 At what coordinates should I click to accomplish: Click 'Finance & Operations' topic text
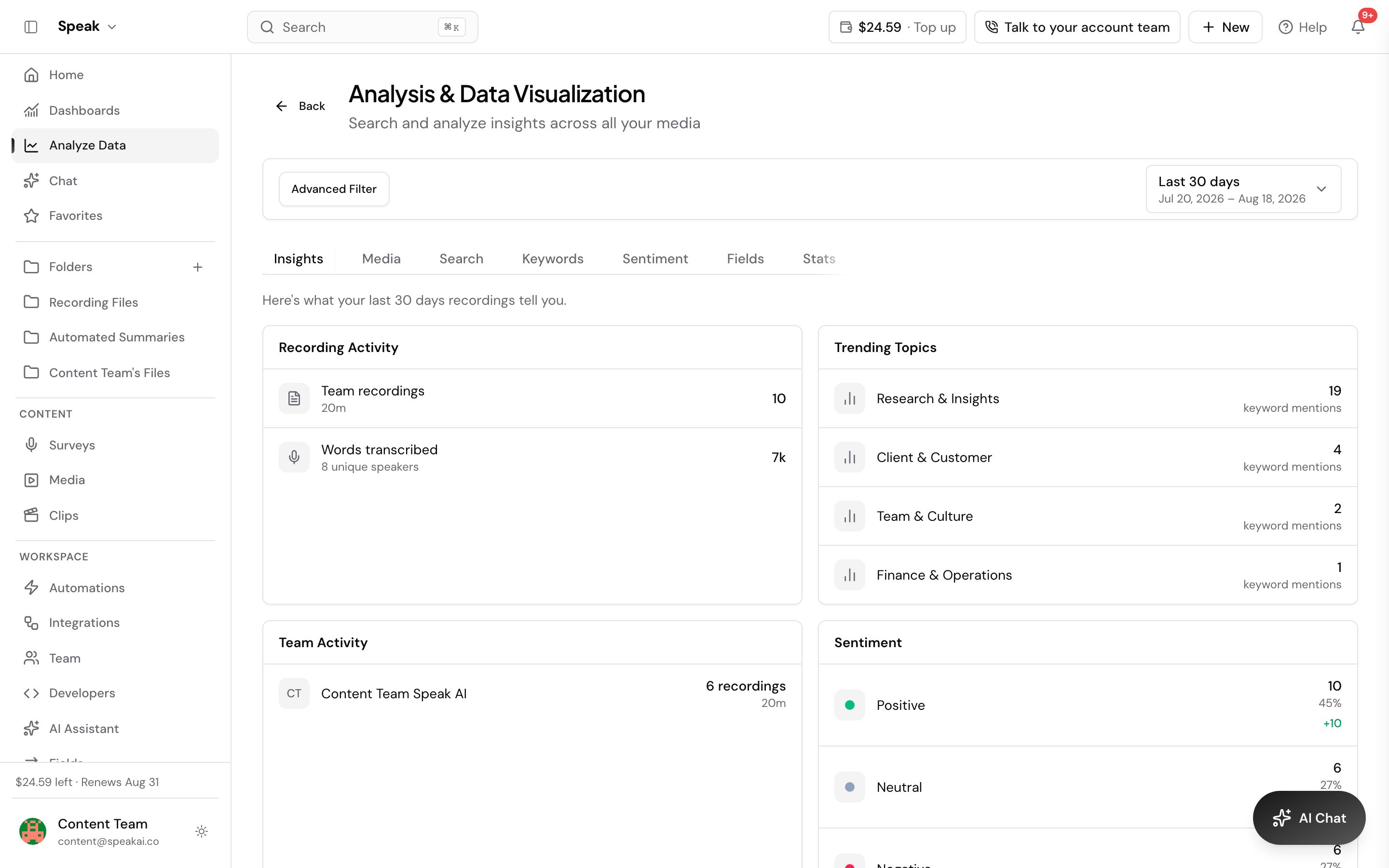[x=943, y=575]
